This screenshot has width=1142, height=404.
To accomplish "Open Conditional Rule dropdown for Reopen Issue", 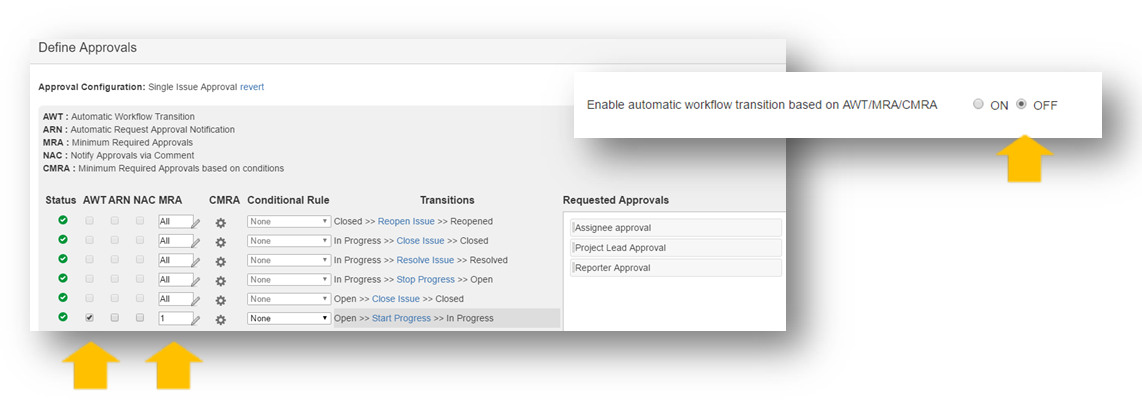I will 289,221.
